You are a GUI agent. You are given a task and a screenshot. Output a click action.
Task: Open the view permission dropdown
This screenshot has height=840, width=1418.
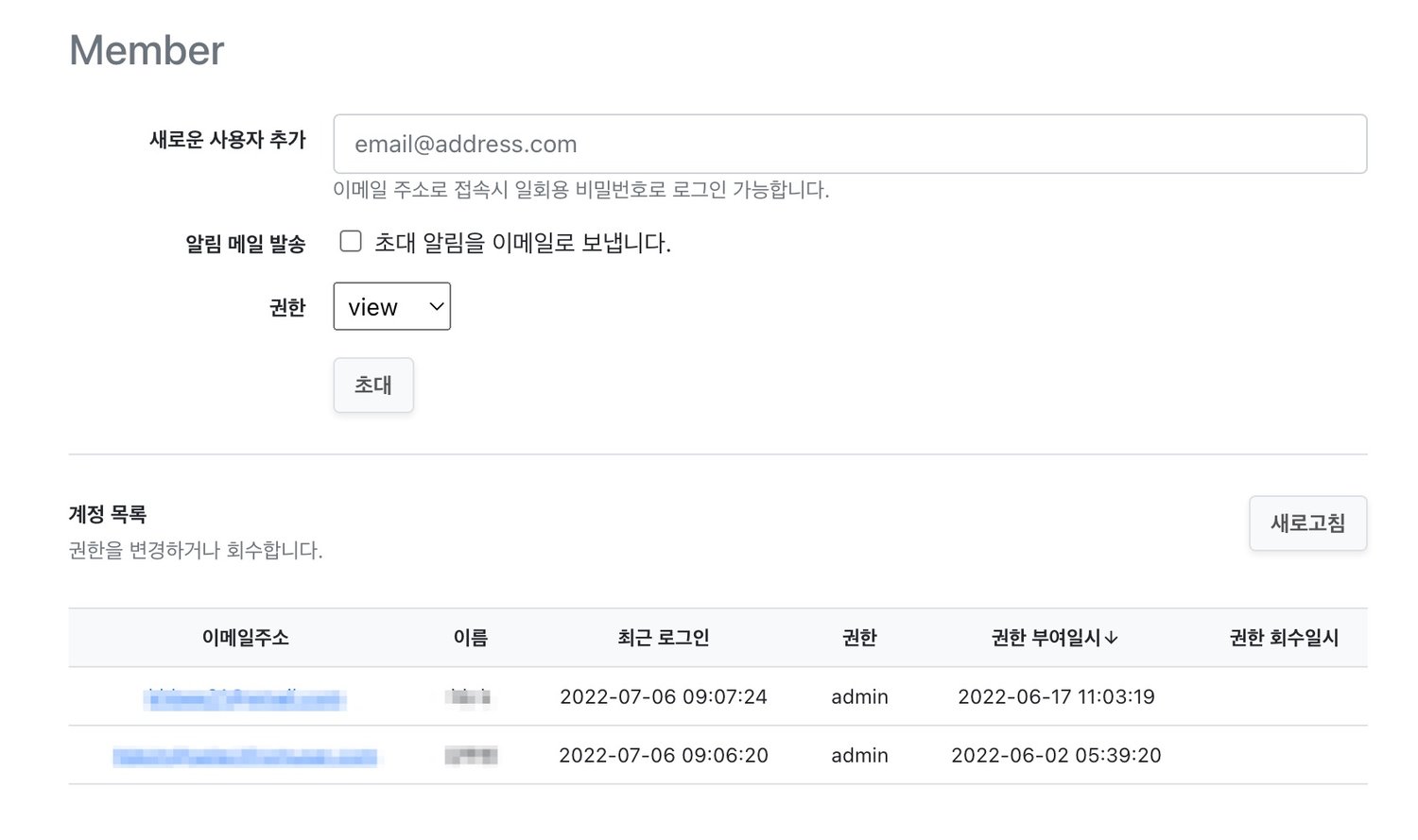coord(391,306)
